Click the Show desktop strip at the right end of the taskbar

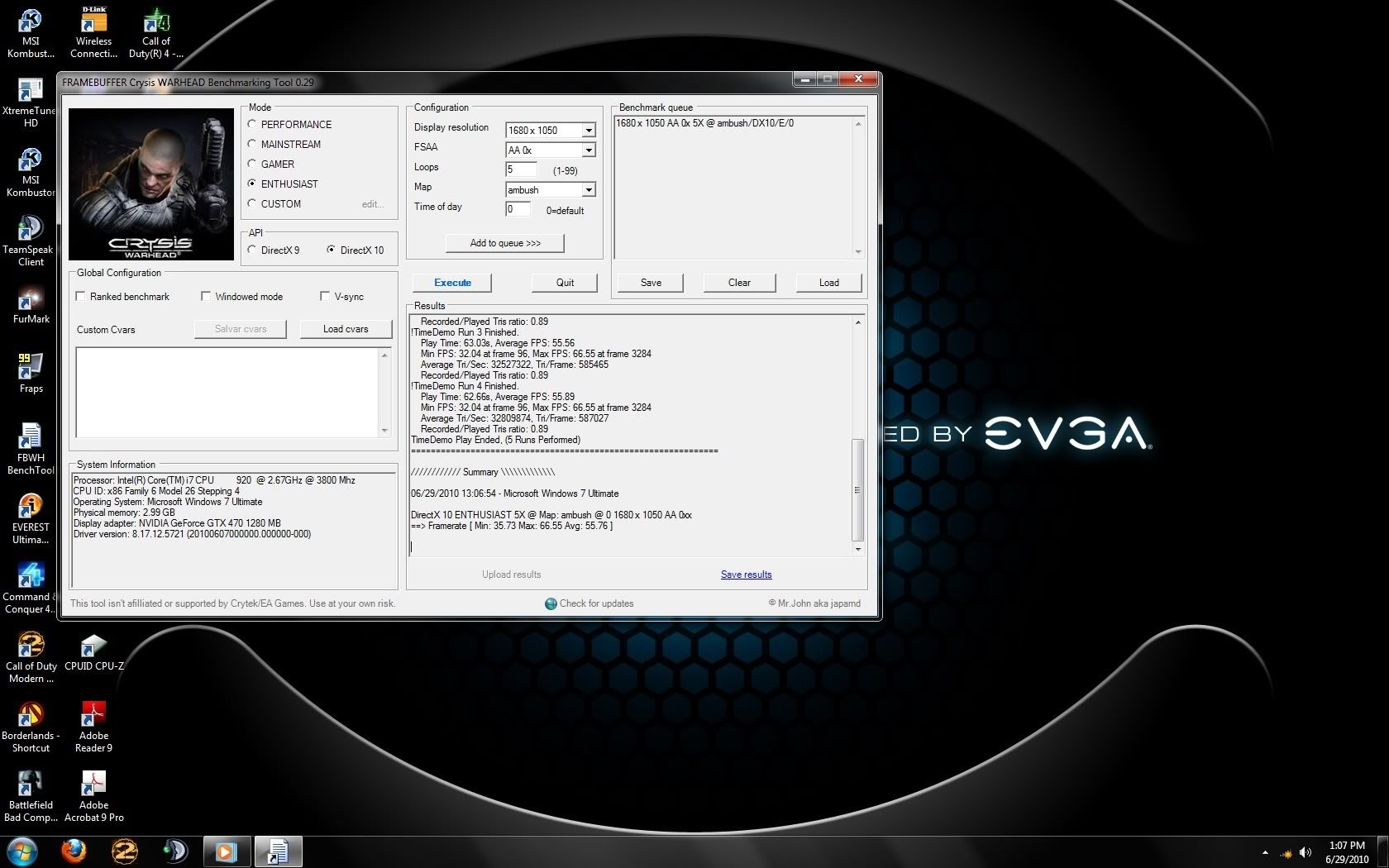click(1383, 851)
